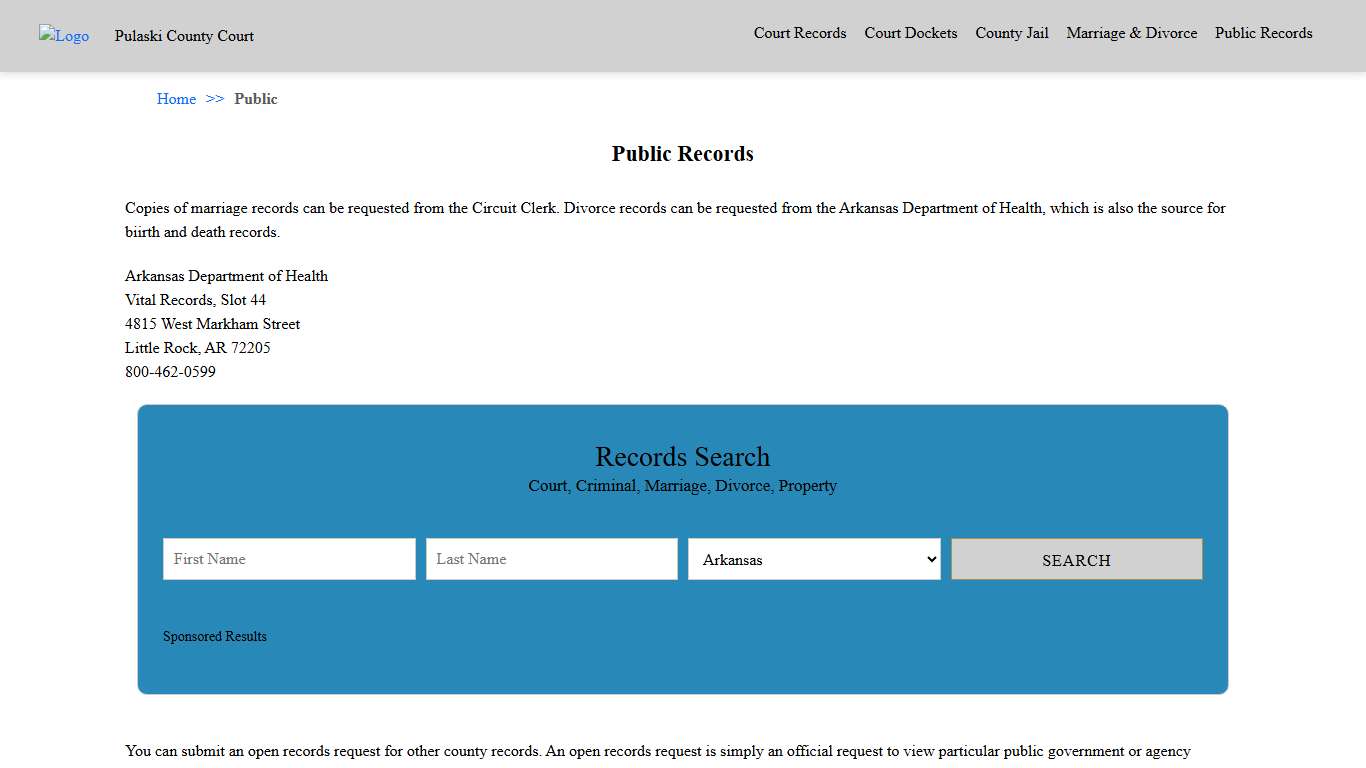Click the Public breadcrumb label

point(256,98)
